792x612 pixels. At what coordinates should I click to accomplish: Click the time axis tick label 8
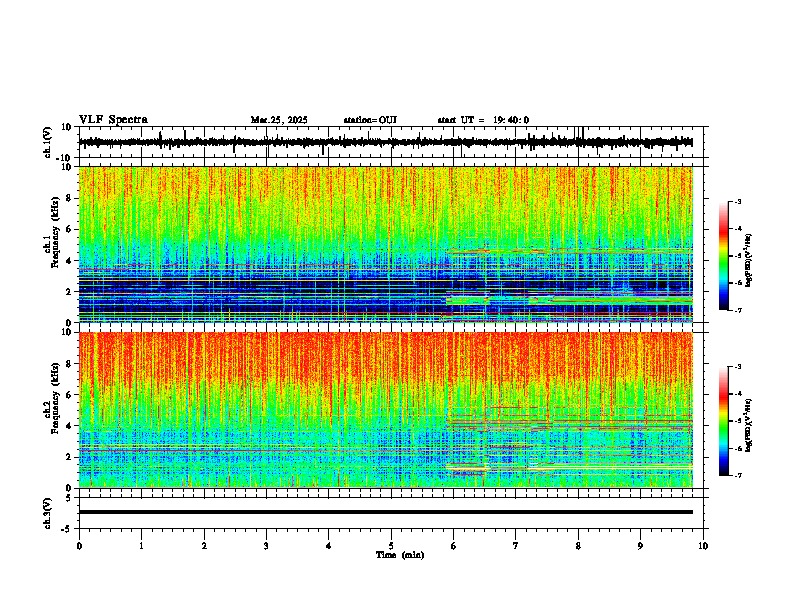pos(578,546)
